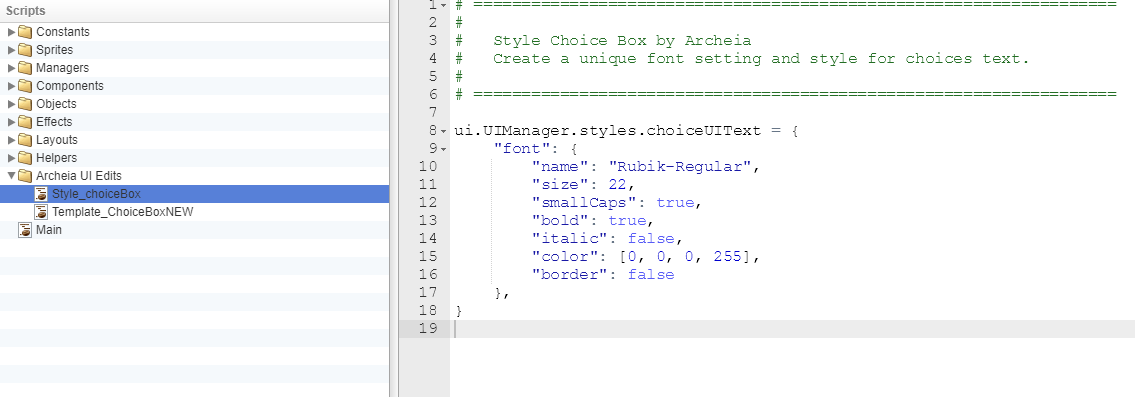Click the Archeia UI Edits folder icon

point(25,175)
